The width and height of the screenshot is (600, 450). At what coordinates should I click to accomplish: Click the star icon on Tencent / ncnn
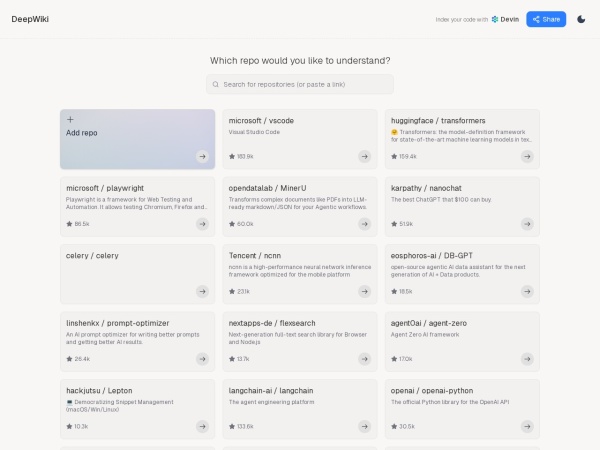(232, 291)
